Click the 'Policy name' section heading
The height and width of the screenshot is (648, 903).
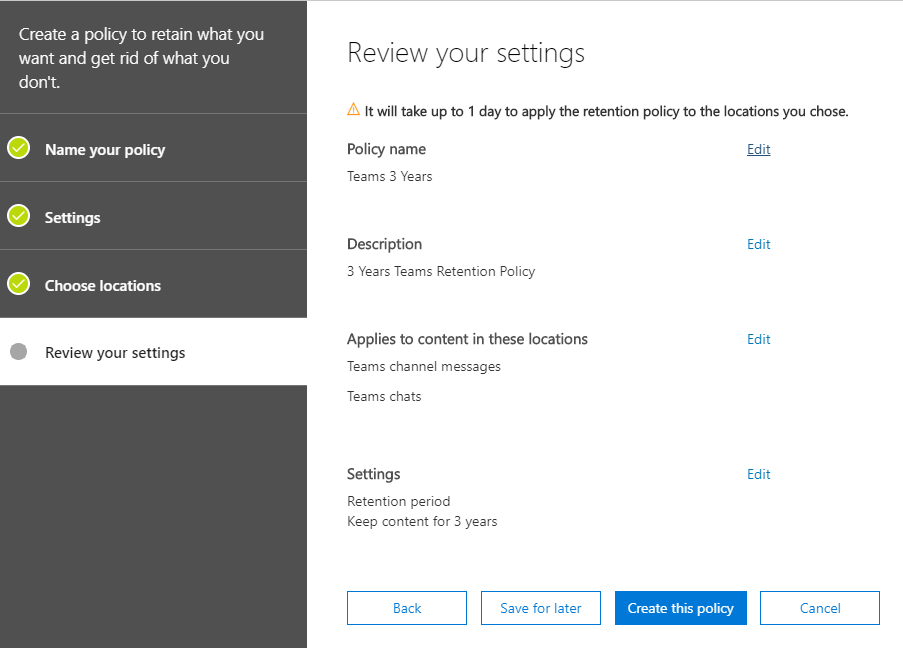point(386,149)
